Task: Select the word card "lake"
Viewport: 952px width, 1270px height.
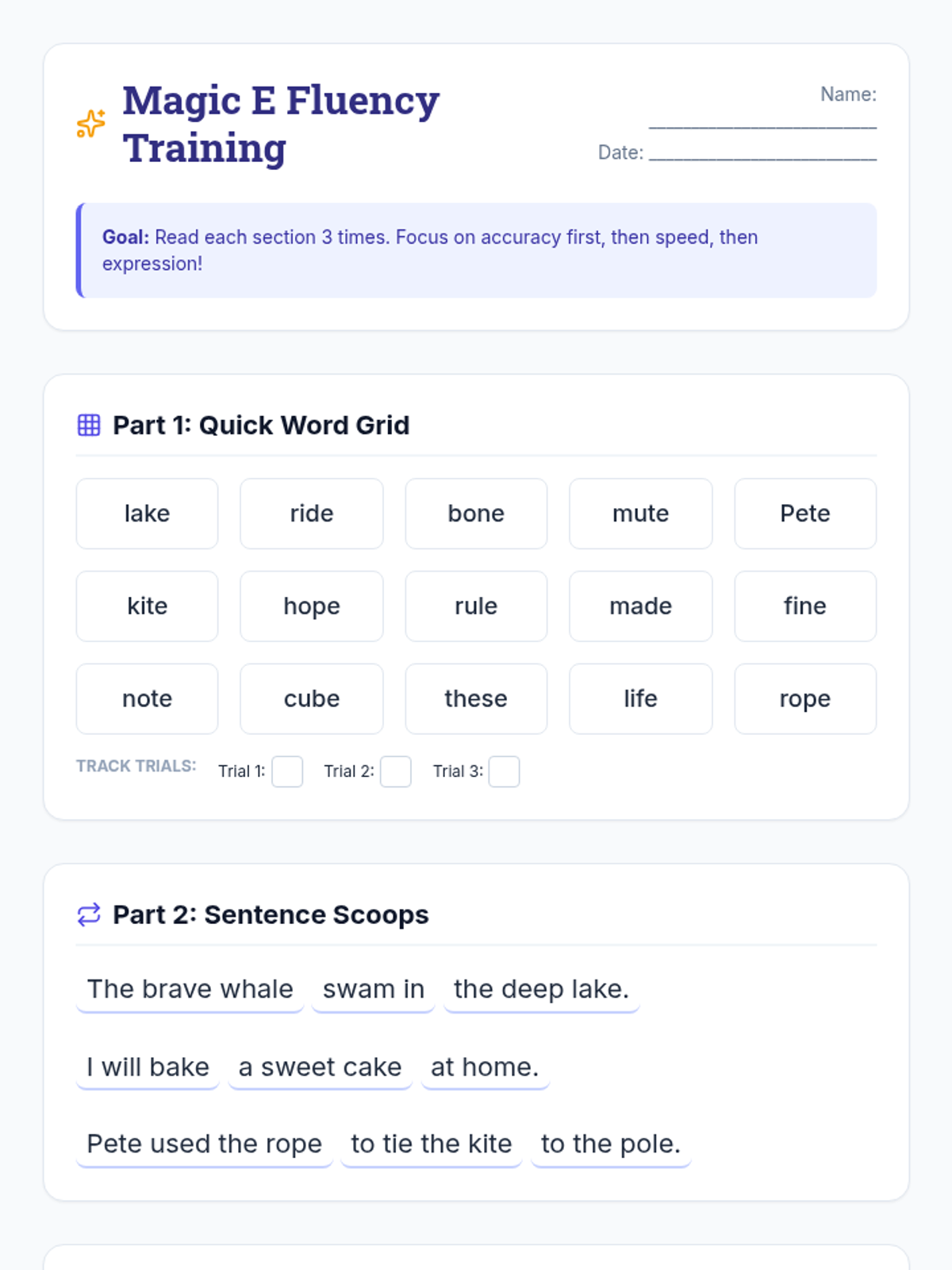Action: tap(147, 514)
